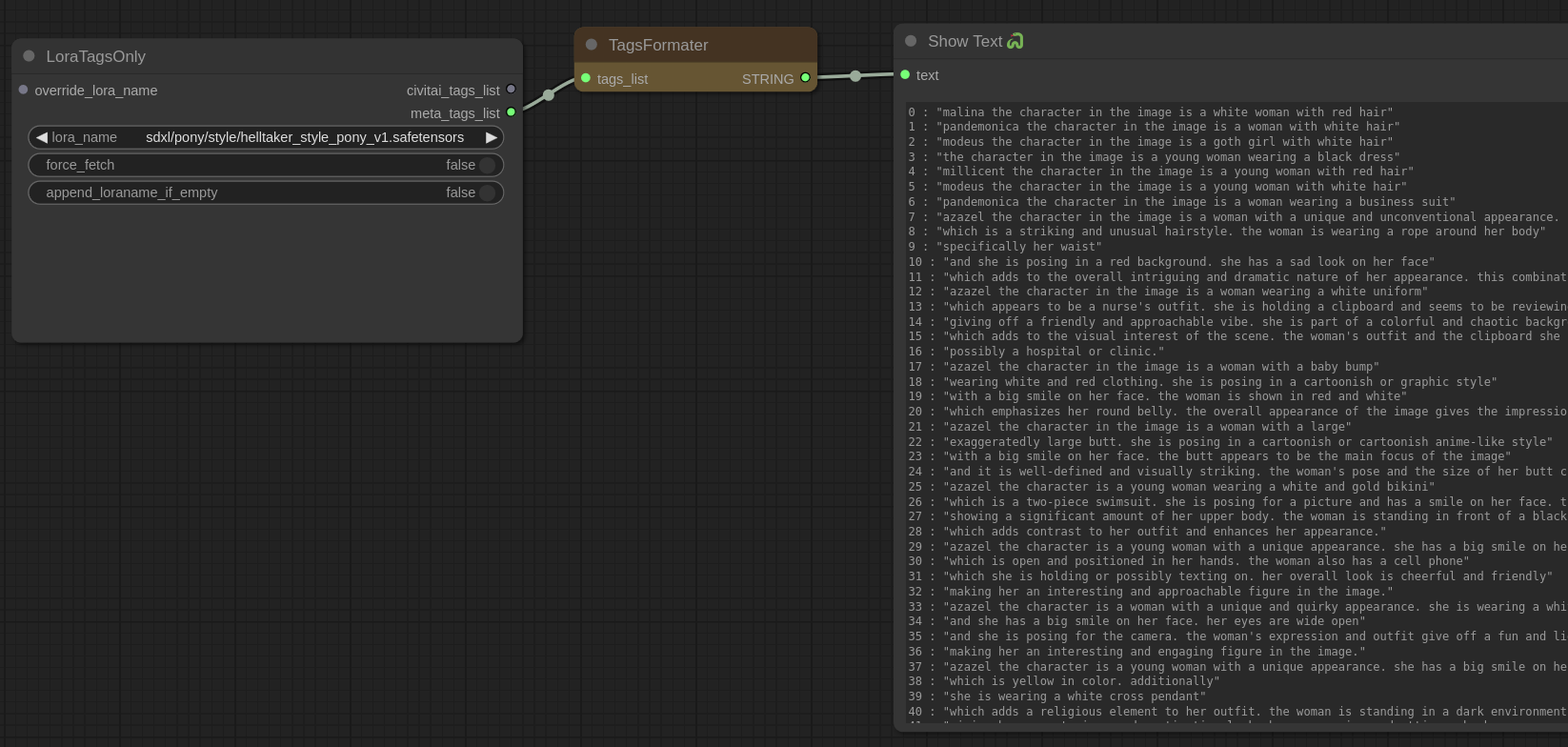Select next lora_name with right arrow

click(x=492, y=137)
